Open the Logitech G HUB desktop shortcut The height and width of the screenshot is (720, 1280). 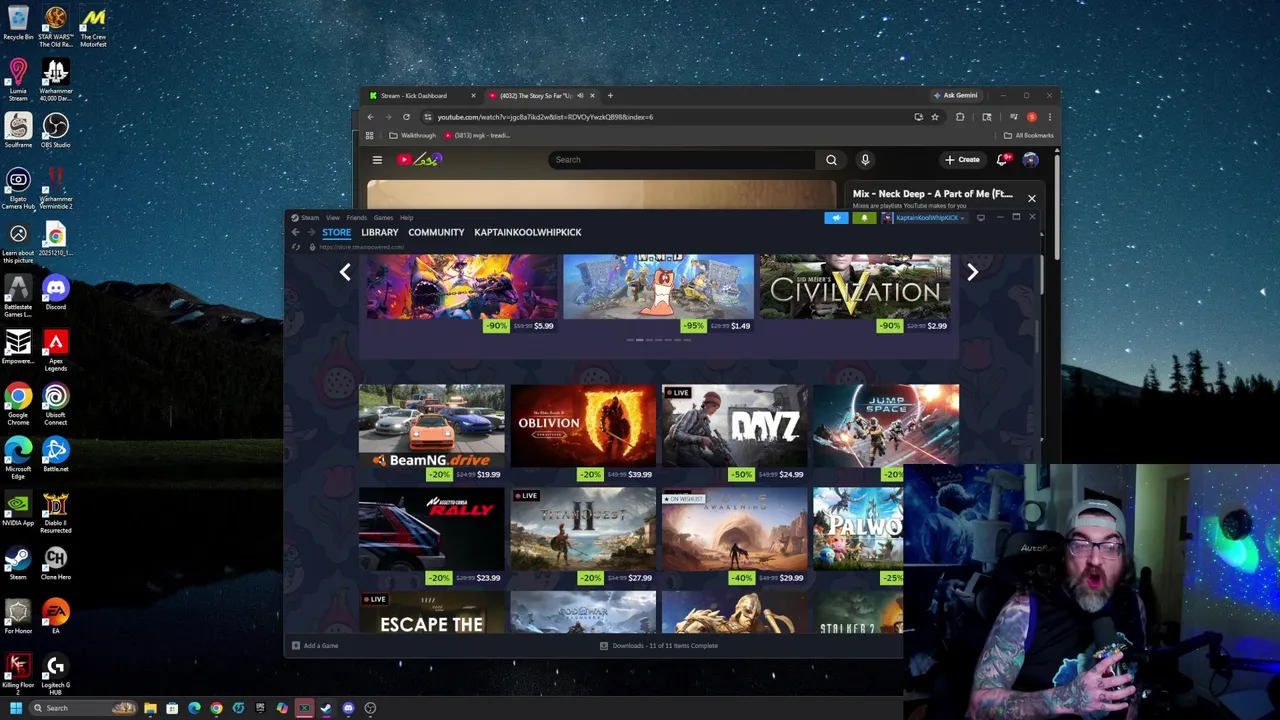tap(55, 674)
